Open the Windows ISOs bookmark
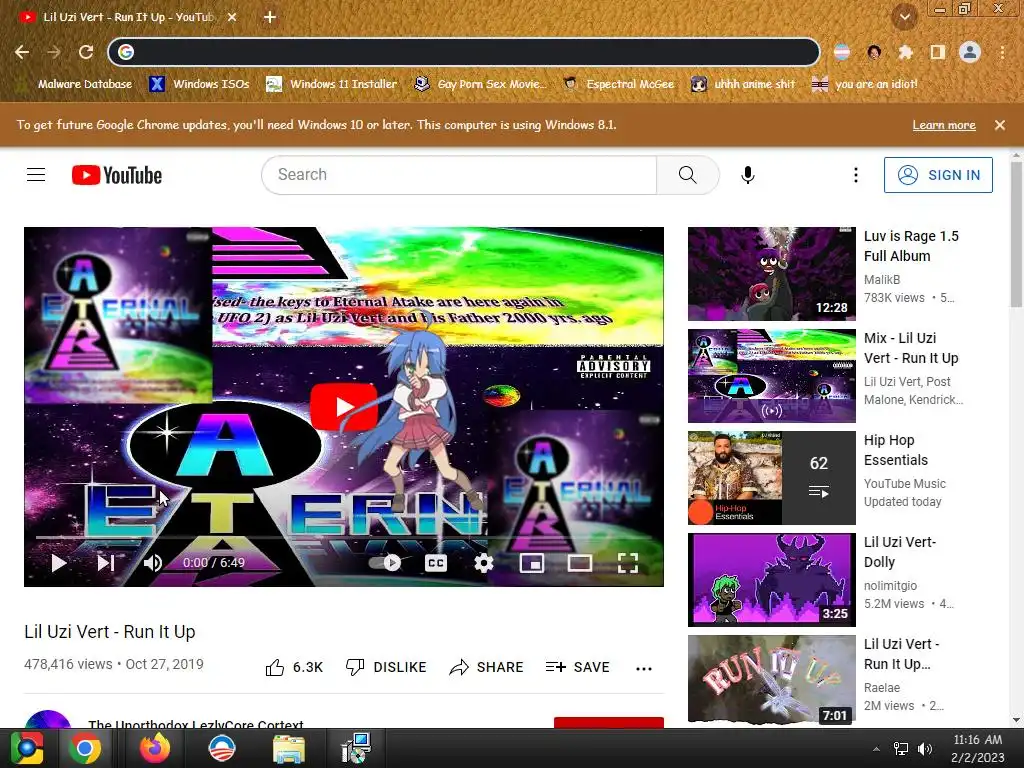Viewport: 1024px width, 768px height. coord(199,84)
